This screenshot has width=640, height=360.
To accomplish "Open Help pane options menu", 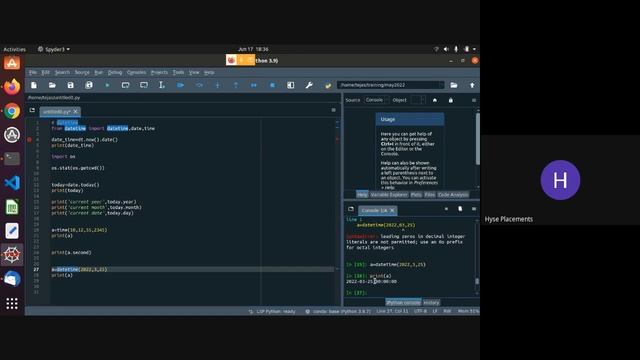I will tap(474, 100).
